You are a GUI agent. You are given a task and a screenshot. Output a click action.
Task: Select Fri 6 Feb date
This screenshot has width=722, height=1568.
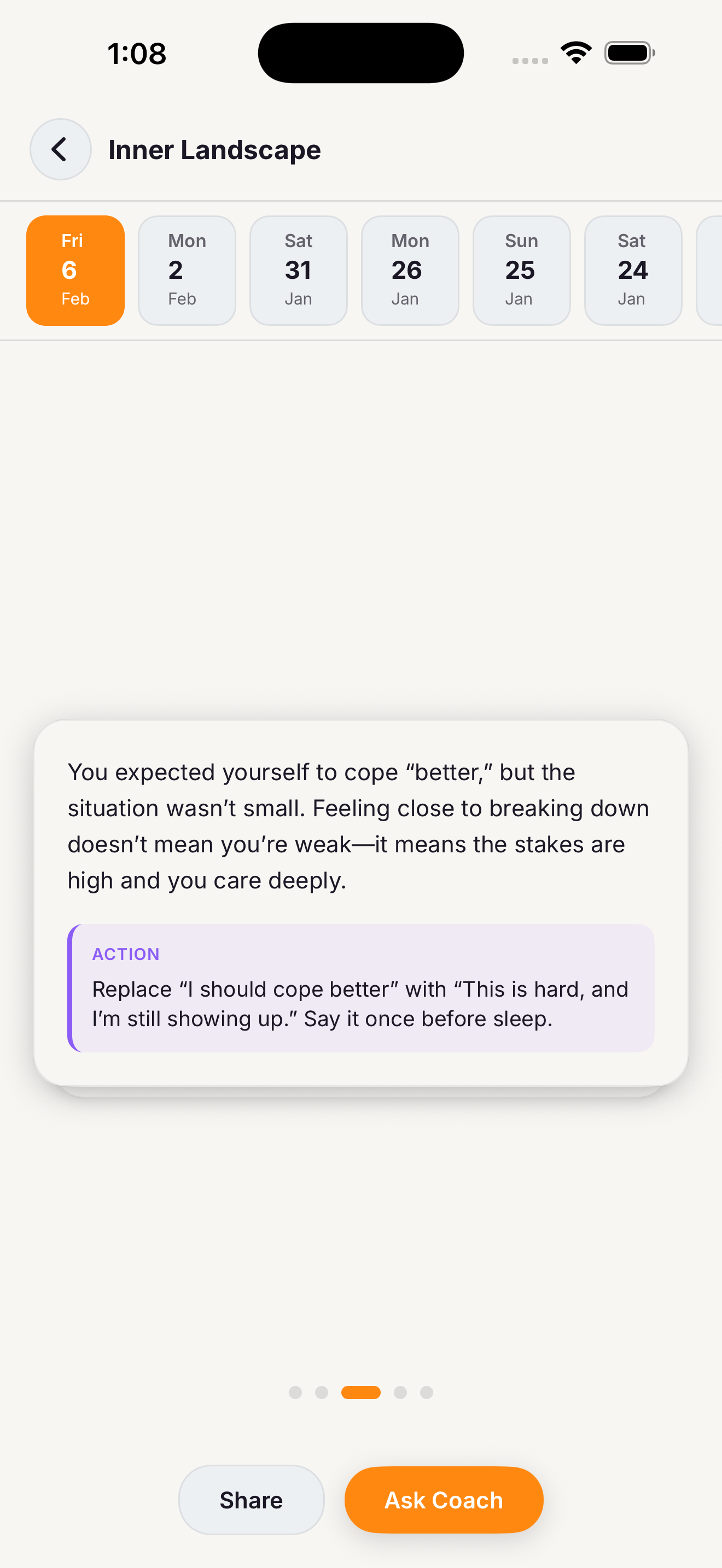pyautogui.click(x=75, y=270)
